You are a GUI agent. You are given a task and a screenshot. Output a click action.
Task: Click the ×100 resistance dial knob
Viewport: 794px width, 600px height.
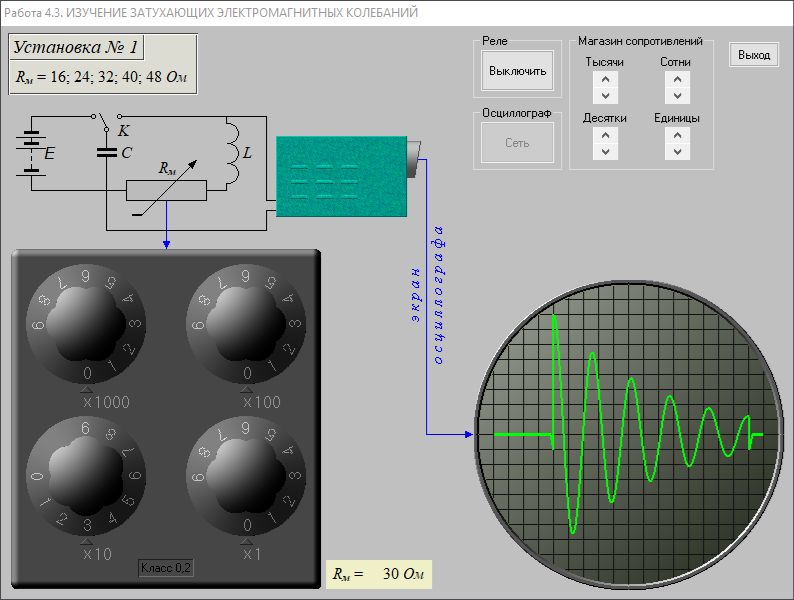247,322
